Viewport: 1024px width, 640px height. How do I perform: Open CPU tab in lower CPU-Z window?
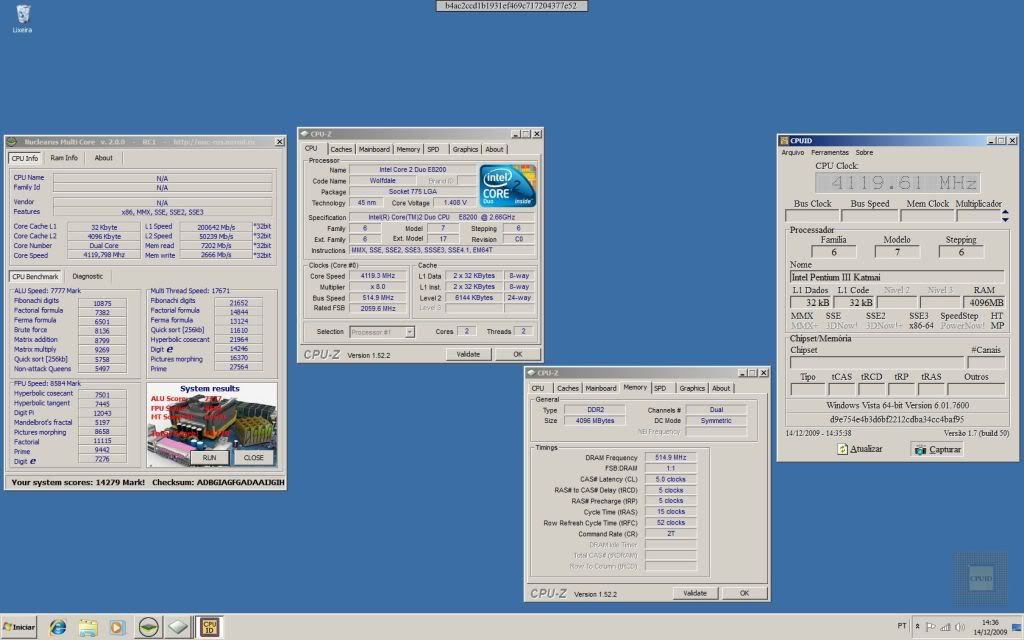click(538, 389)
